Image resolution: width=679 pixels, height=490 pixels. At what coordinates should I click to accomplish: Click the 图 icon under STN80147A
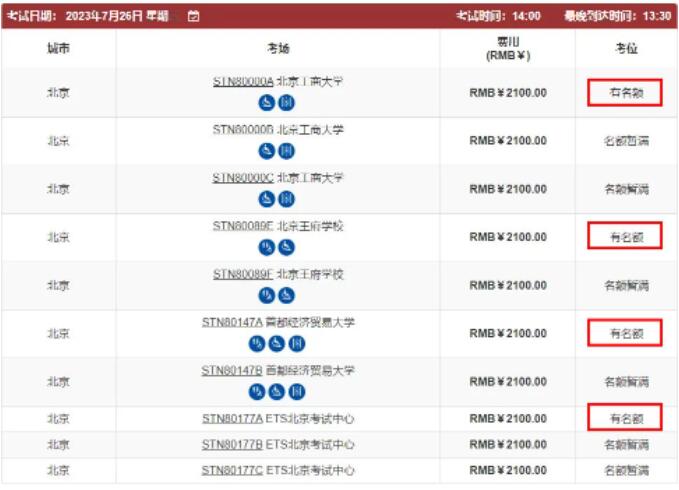297,344
